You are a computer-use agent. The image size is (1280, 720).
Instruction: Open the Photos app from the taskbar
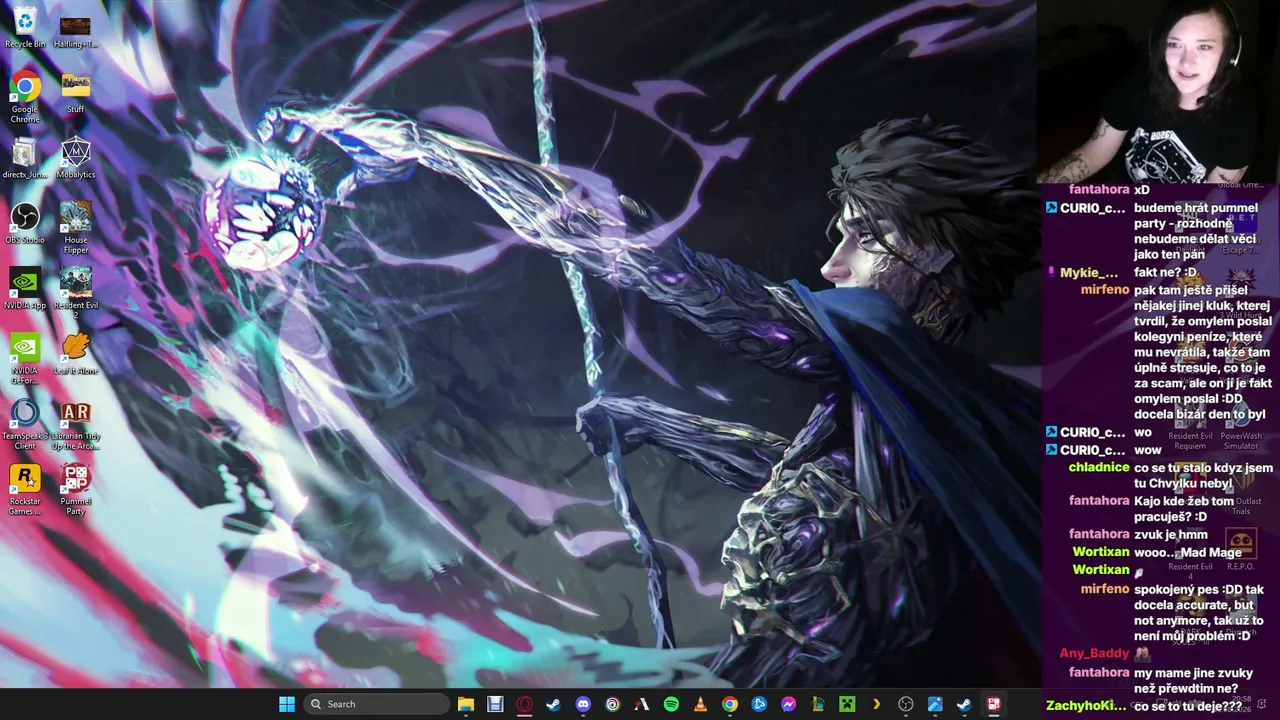[935, 704]
